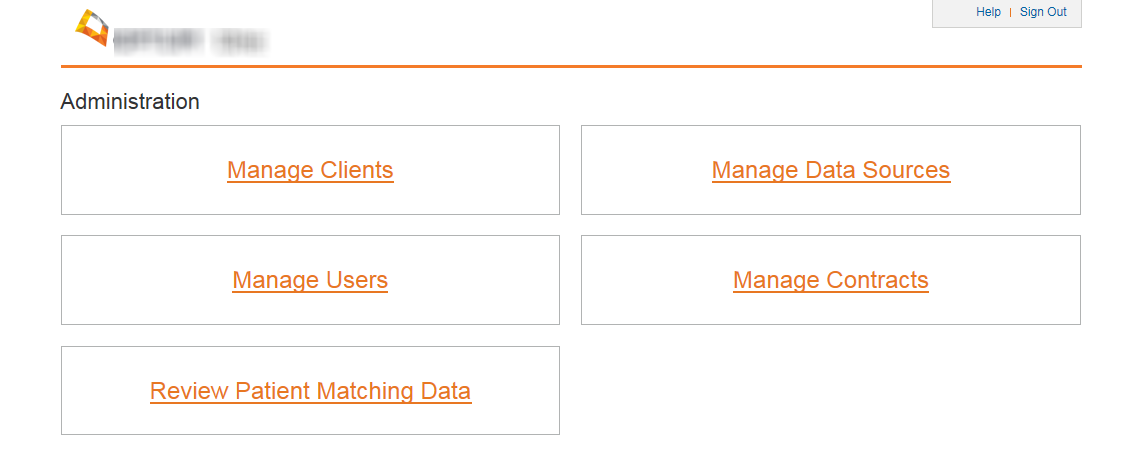
Task: Click the empty space below Manage Contracts tile
Action: pos(830,390)
